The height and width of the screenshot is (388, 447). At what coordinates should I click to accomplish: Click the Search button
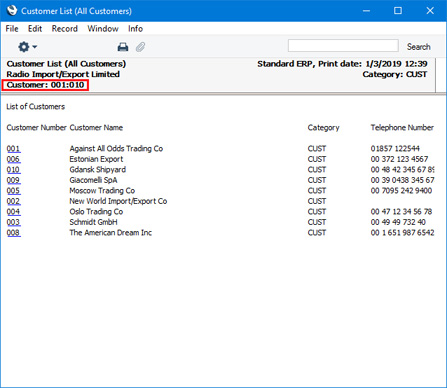pos(418,47)
